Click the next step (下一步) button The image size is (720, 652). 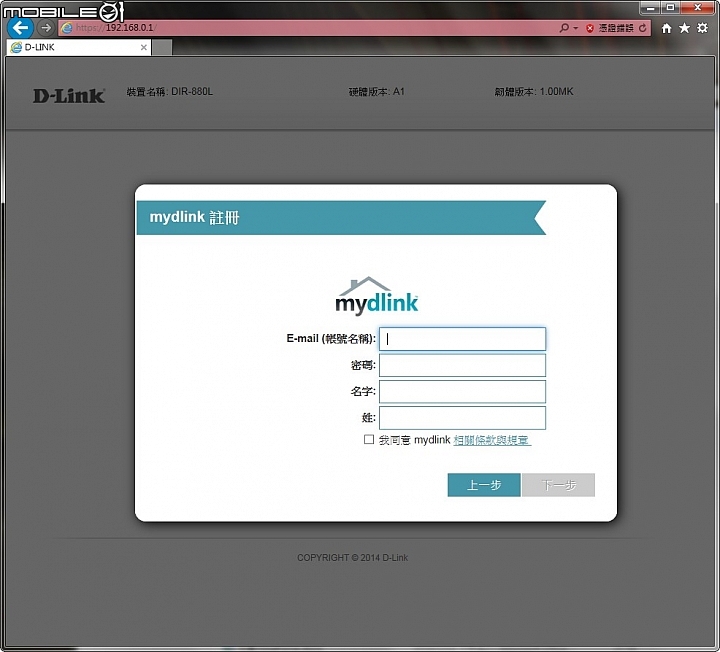[x=558, y=485]
